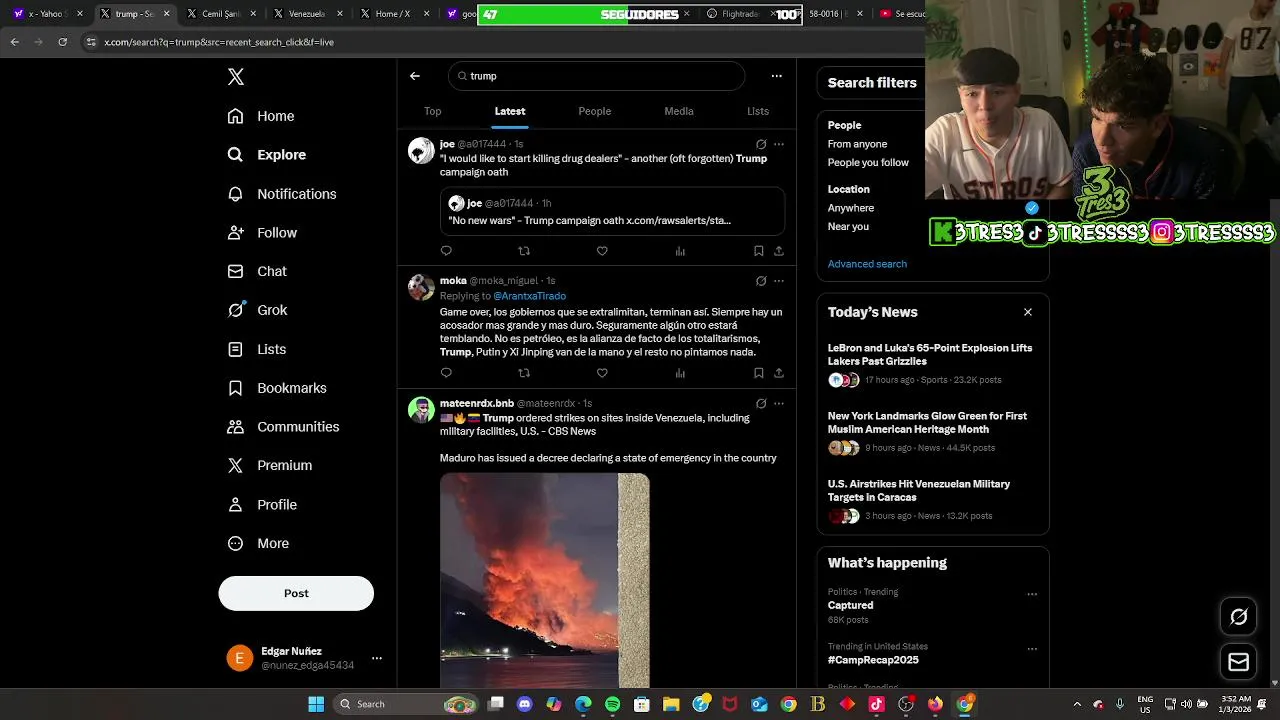Repost moka's post
The height and width of the screenshot is (720, 1280).
coord(524,373)
